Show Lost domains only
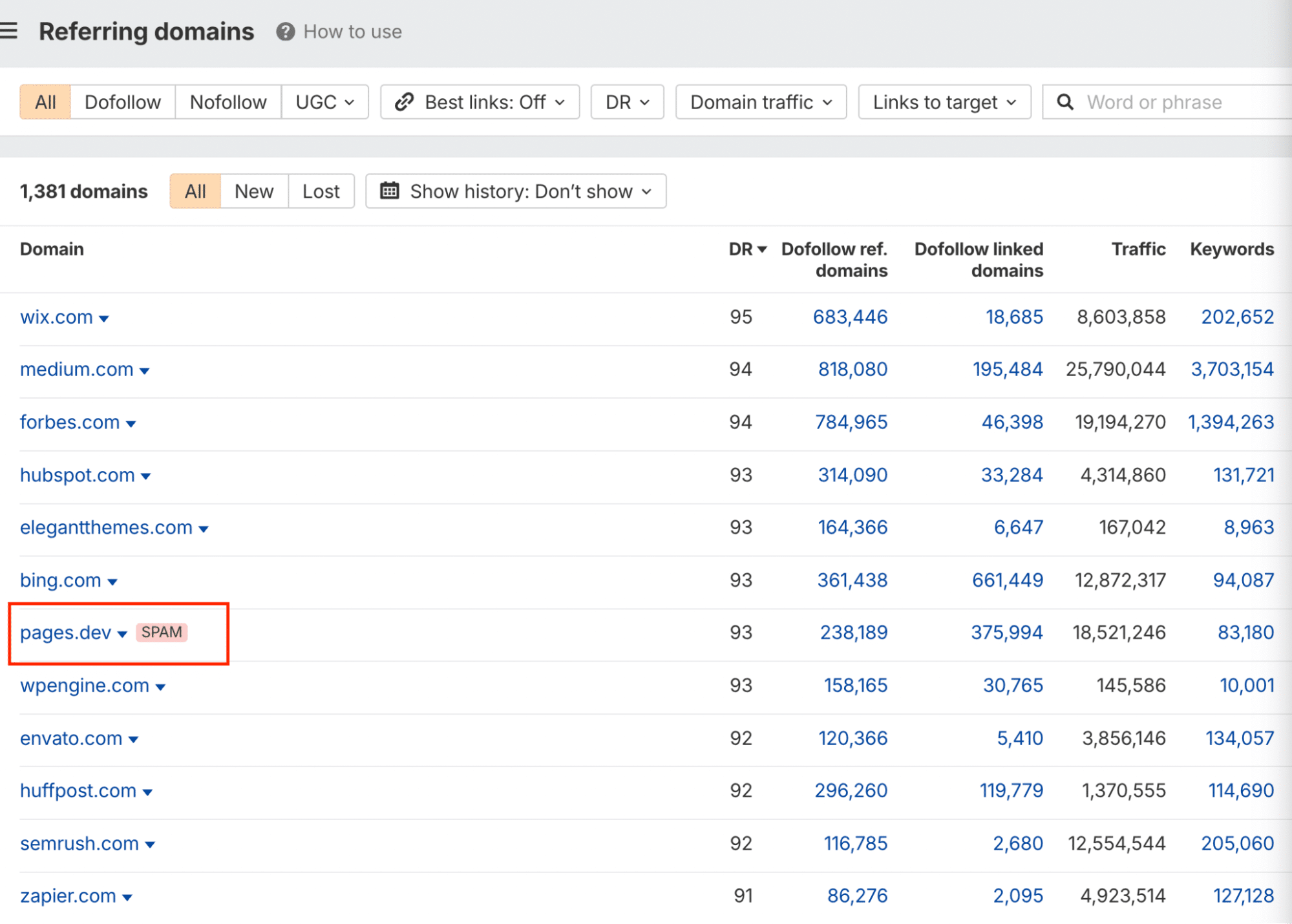This screenshot has height=924, width=1292. point(321,191)
